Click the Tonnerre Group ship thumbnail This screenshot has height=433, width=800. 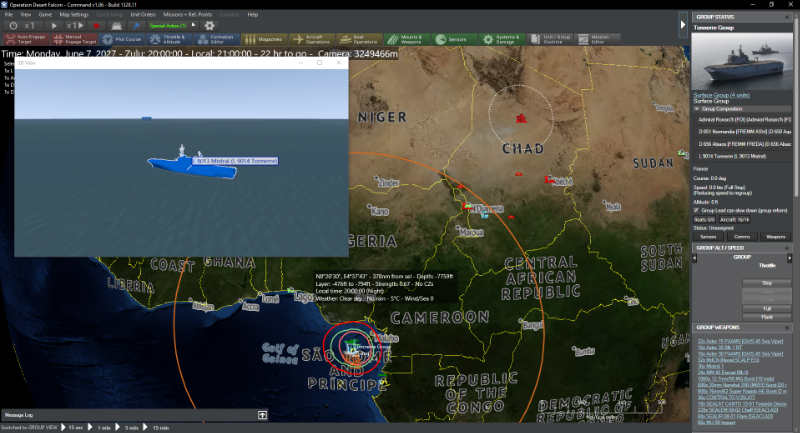click(x=742, y=62)
